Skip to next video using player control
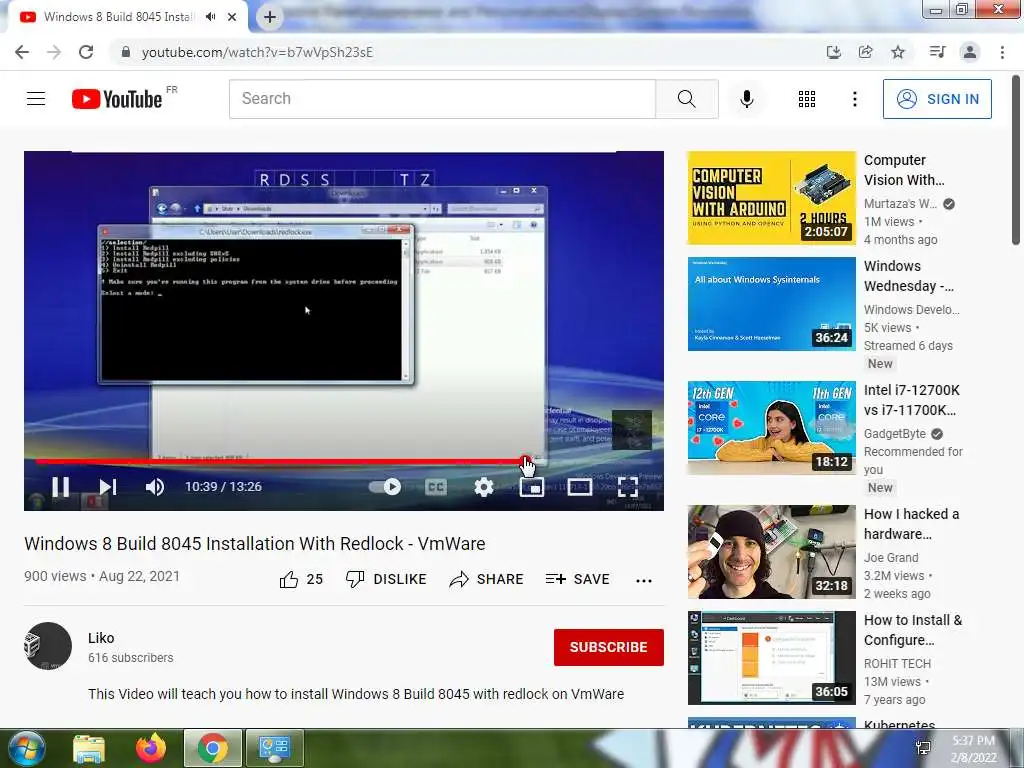 pyautogui.click(x=108, y=487)
